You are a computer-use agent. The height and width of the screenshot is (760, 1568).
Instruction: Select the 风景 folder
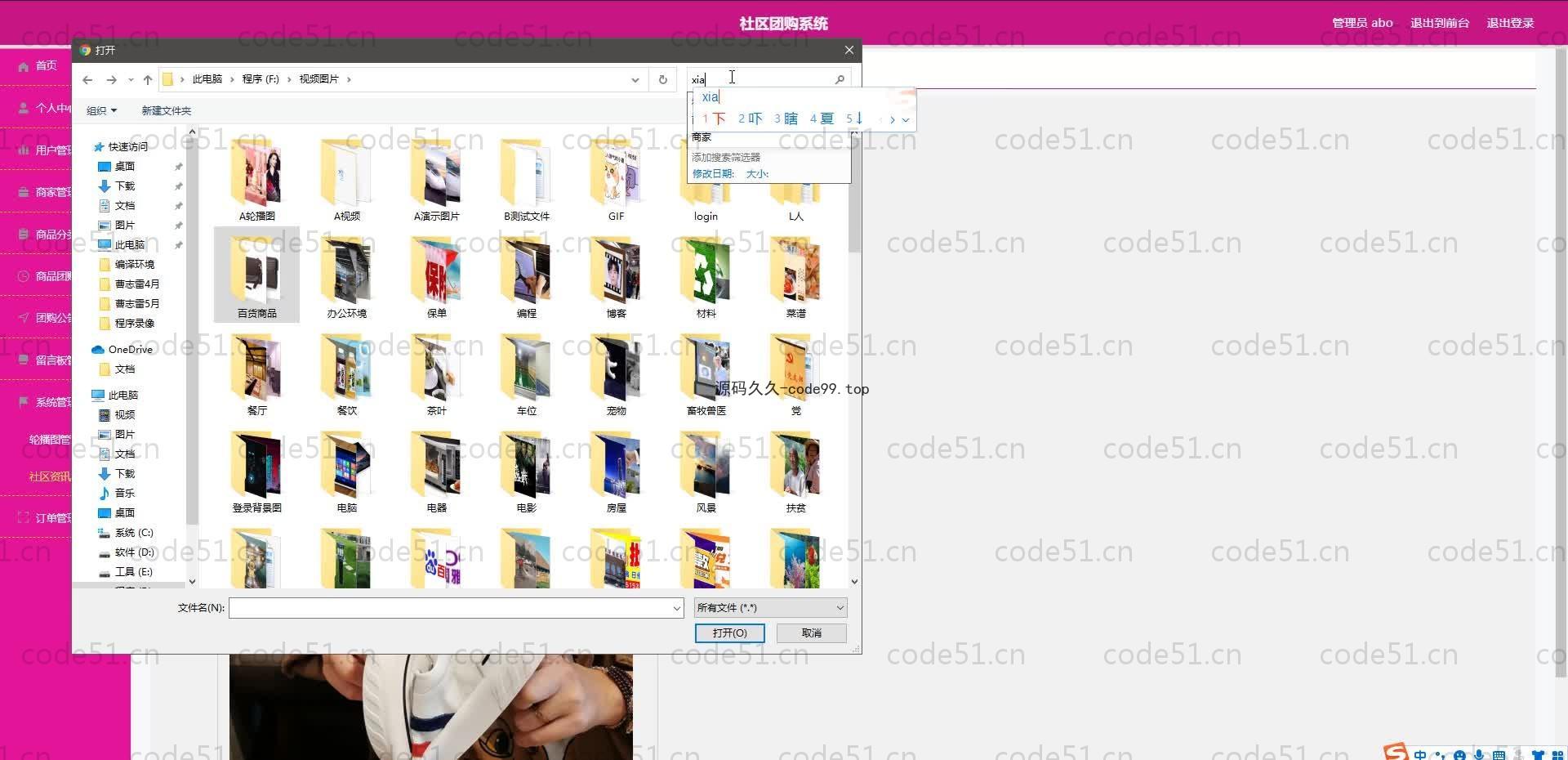[706, 471]
